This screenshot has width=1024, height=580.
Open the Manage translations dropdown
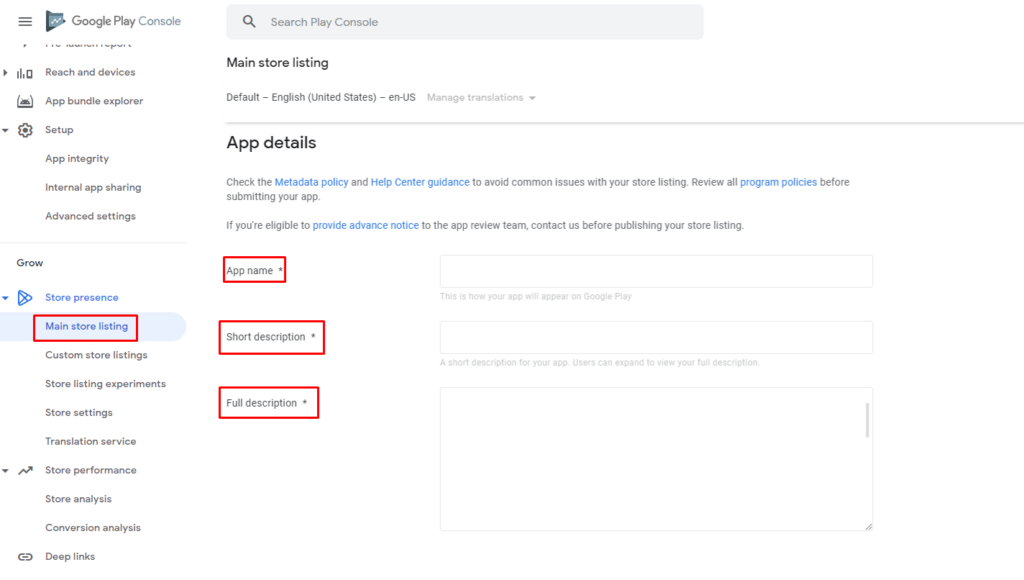481,97
